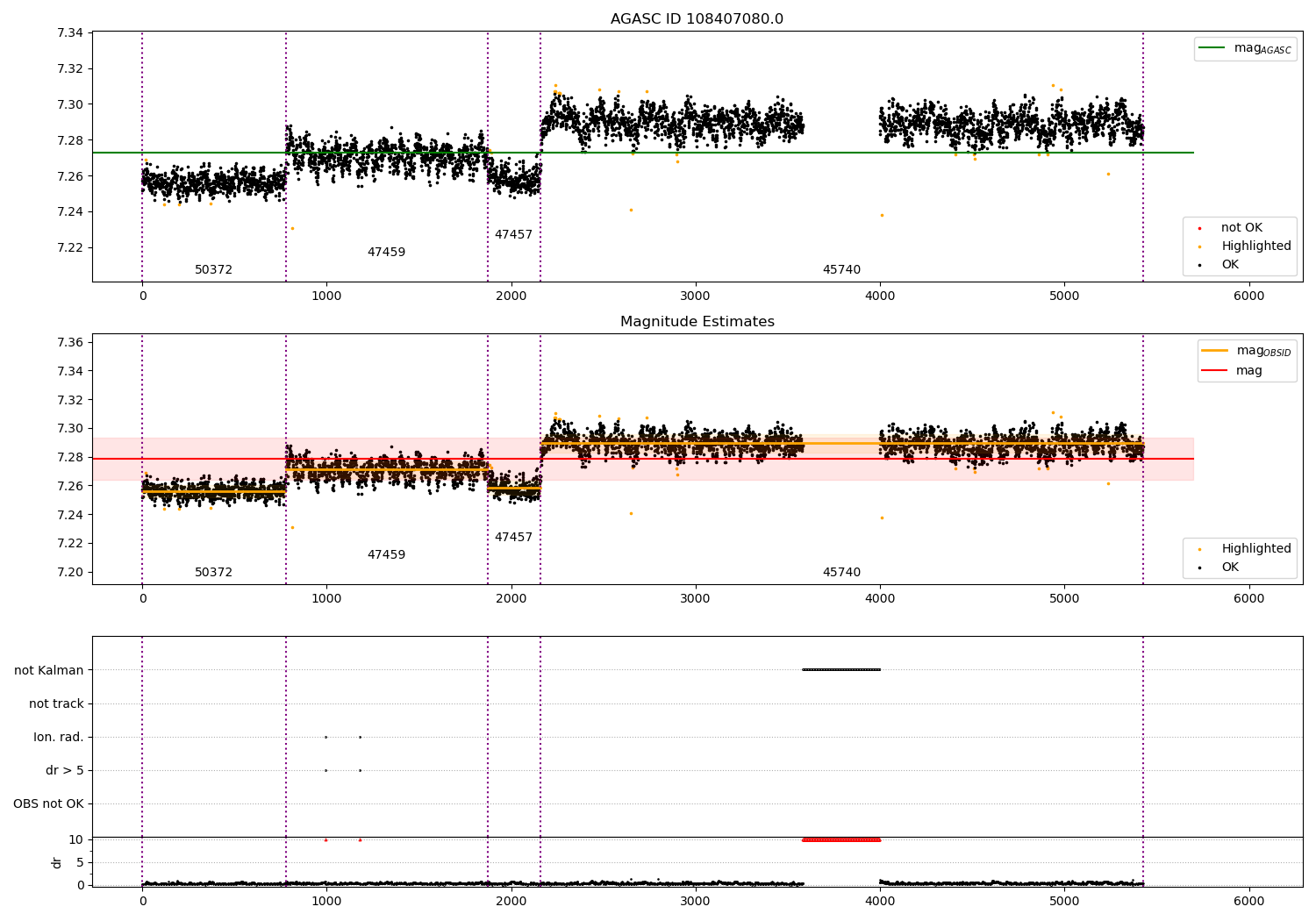The image size is (1316, 921).
Task: Click obsid label 45740 in the top plot
Action: 841,270
